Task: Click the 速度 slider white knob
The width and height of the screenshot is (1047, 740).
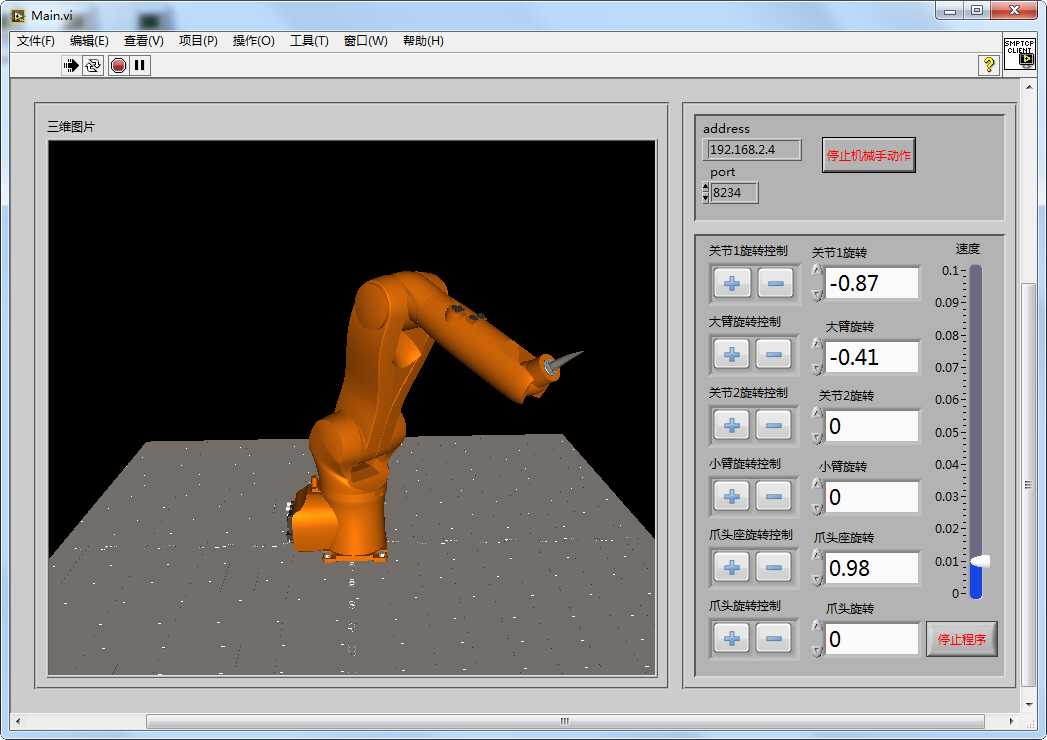Action: click(x=979, y=561)
